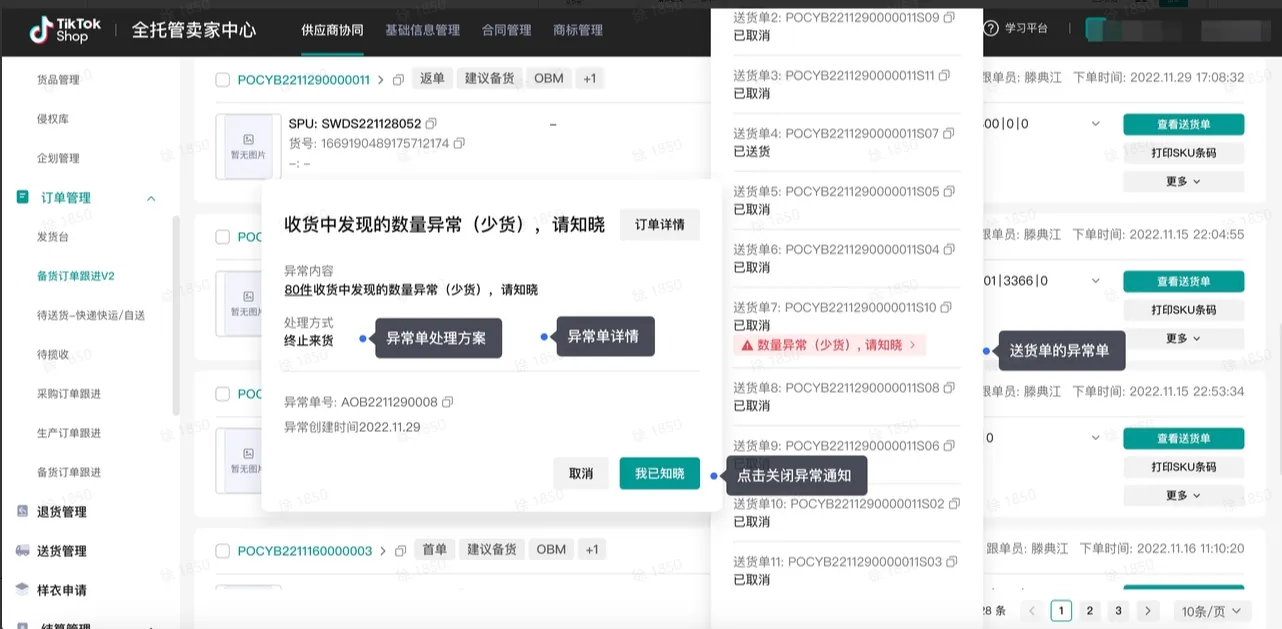Click 查看送货单 for 17:08:32 order

1183,124
